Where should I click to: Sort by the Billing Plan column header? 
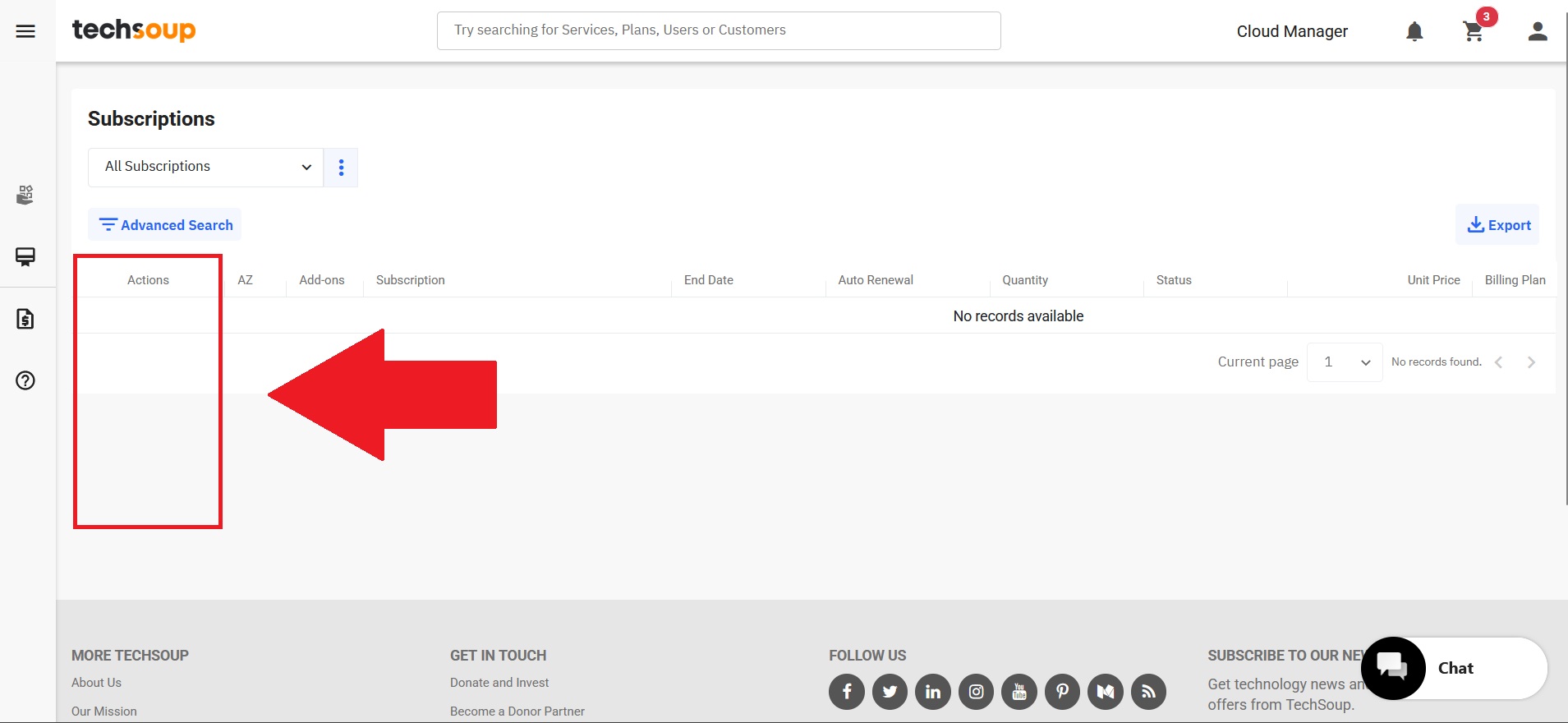pyautogui.click(x=1515, y=280)
